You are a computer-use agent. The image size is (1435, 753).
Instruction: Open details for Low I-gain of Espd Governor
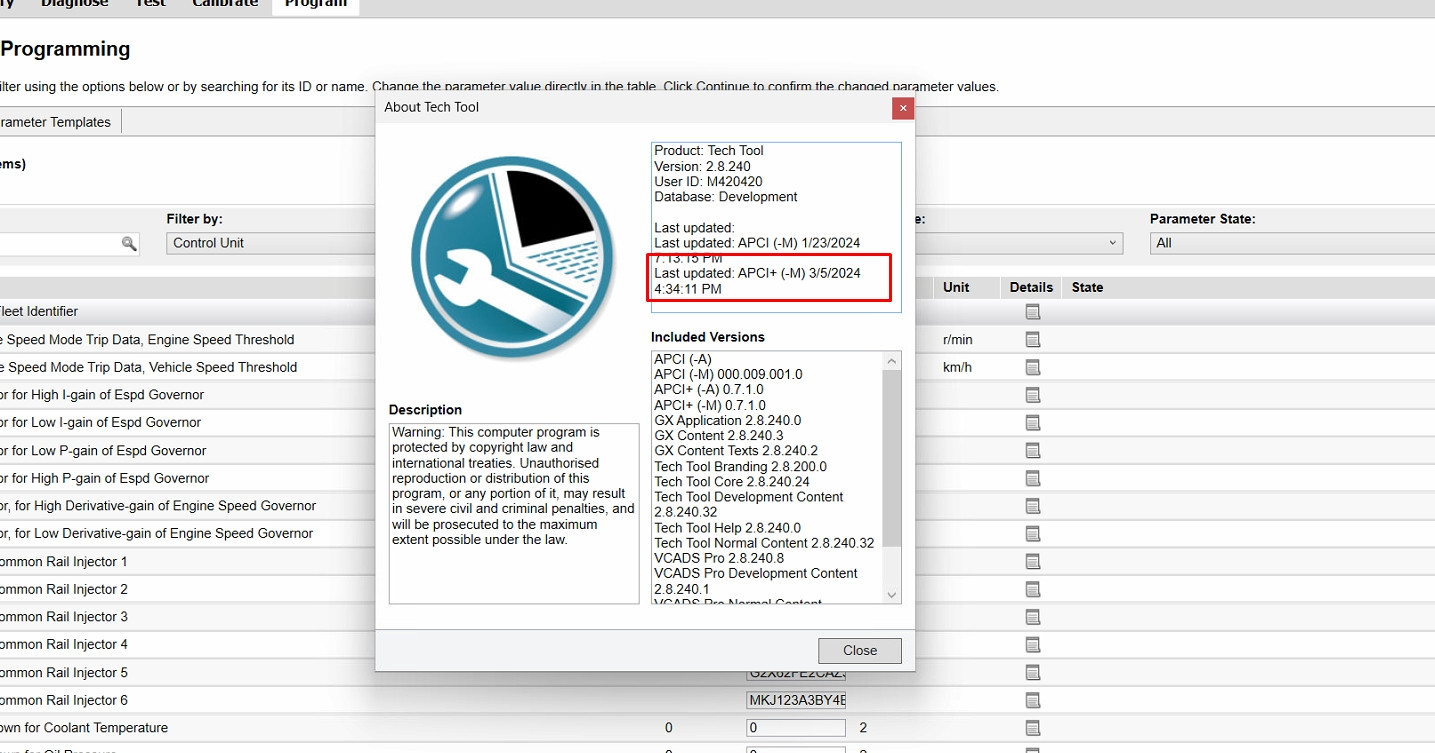[1033, 423]
